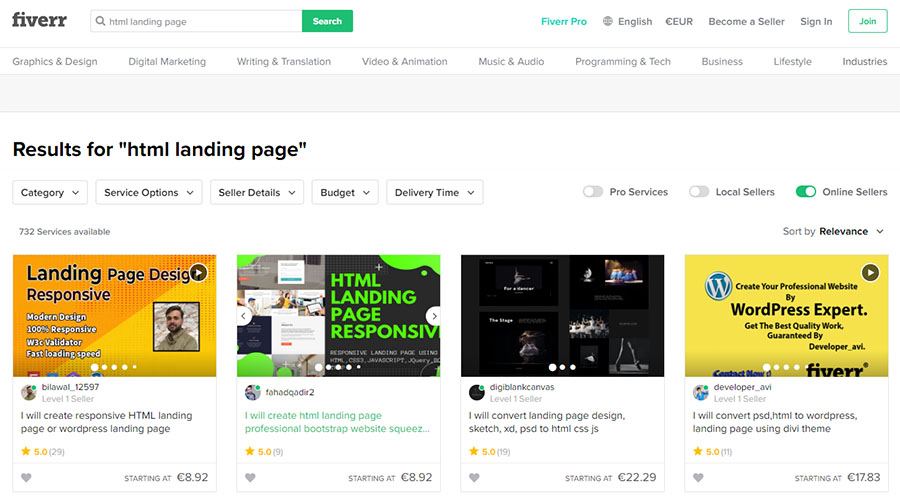900x504 pixels.
Task: Click the €22.29 starting price
Action: (x=637, y=477)
